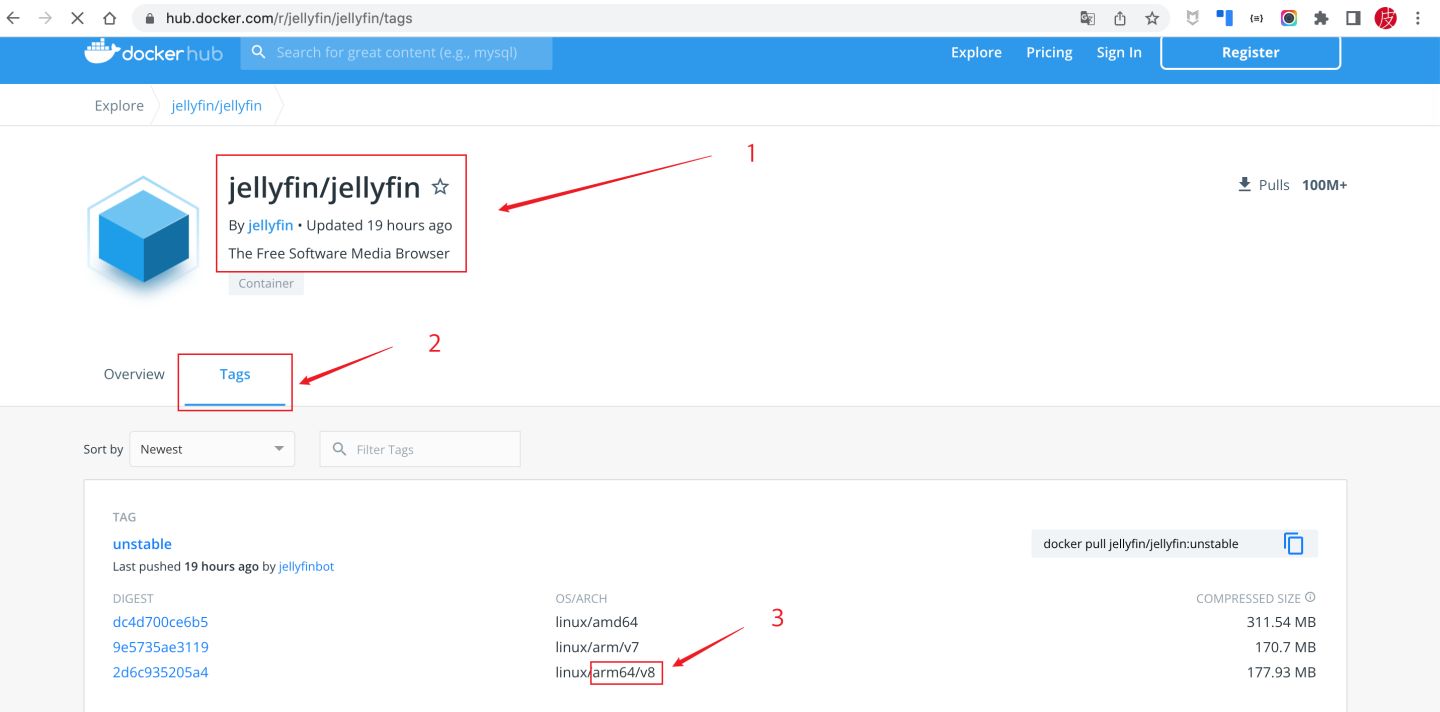This screenshot has height=712, width=1440.
Task: Open the jellyfin publisher link
Action: coord(271,225)
